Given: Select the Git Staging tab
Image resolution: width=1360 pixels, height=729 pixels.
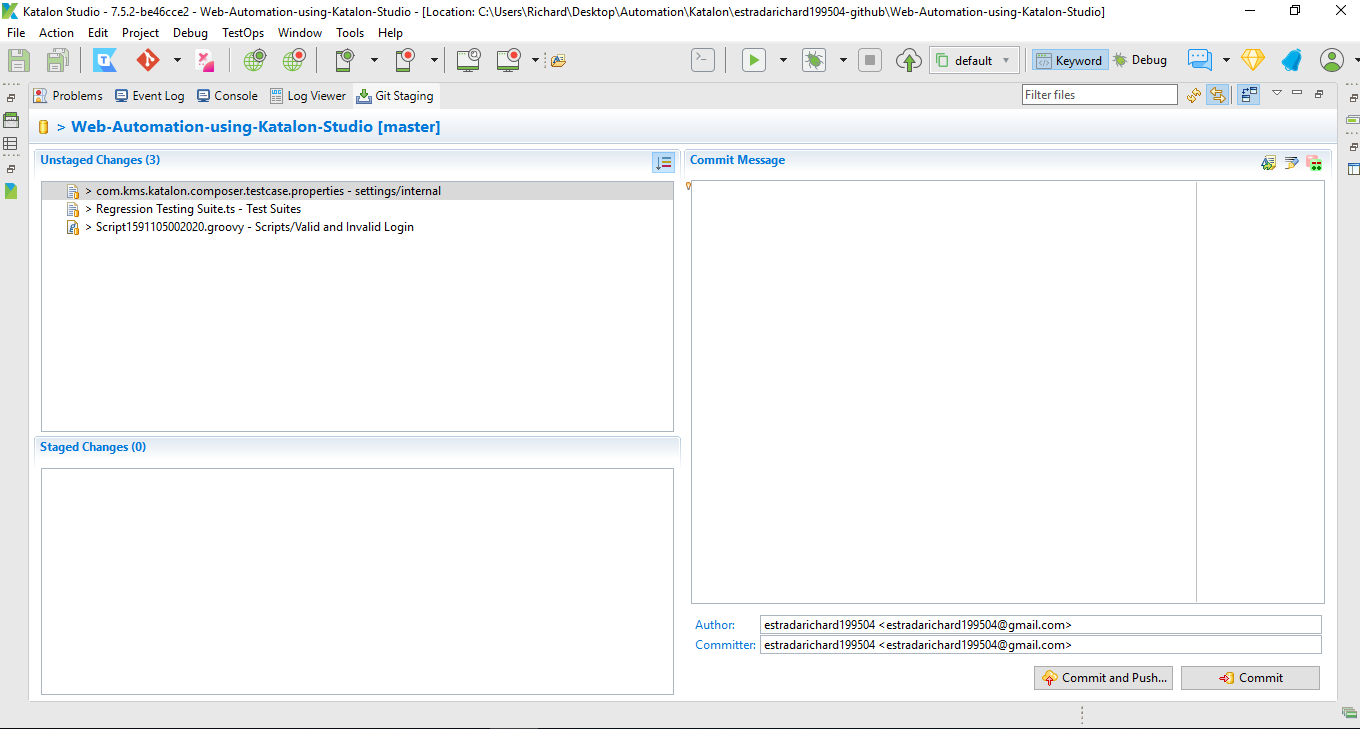Looking at the screenshot, I should click(x=395, y=96).
